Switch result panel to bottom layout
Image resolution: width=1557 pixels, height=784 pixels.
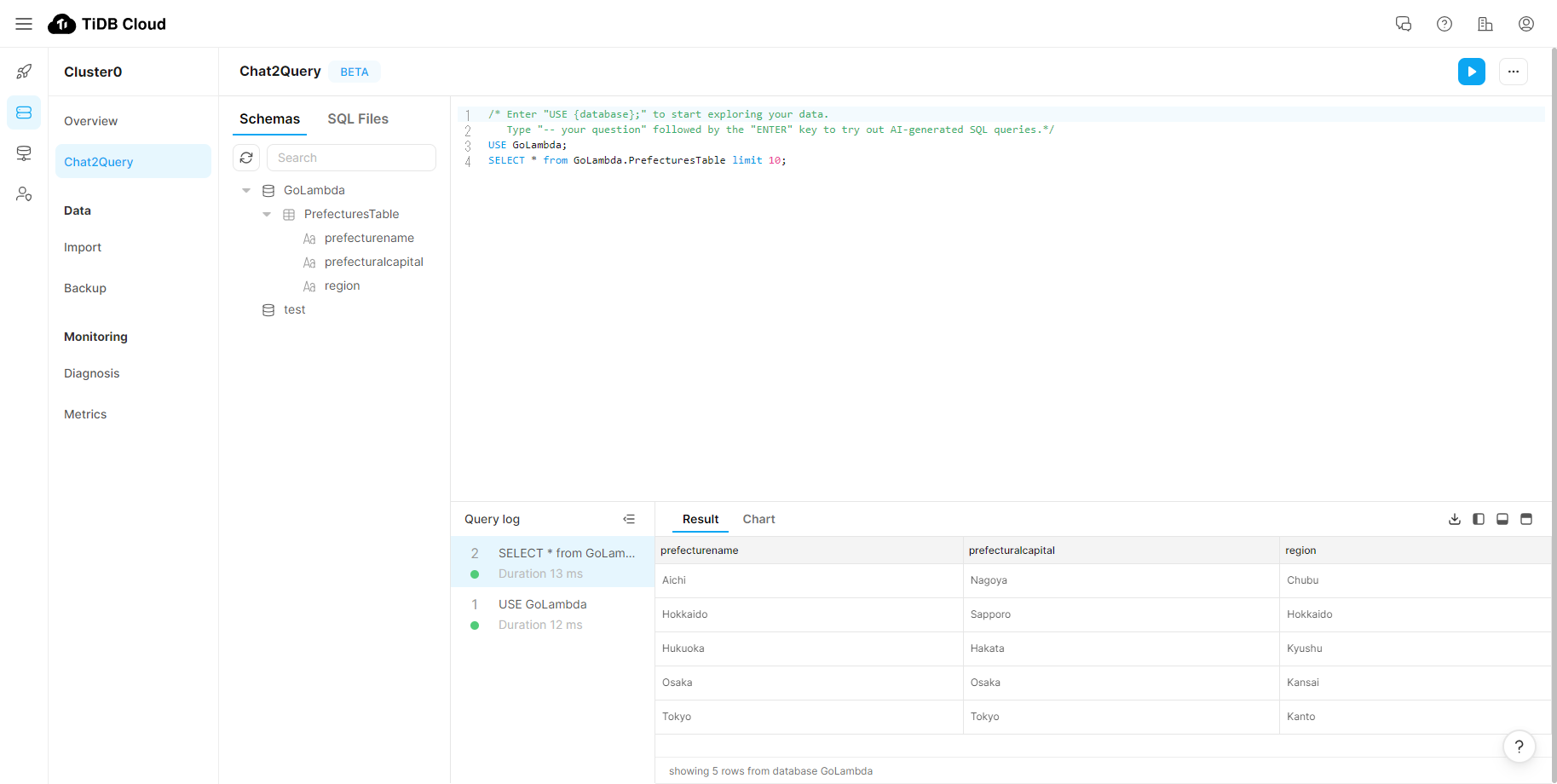click(x=1502, y=519)
